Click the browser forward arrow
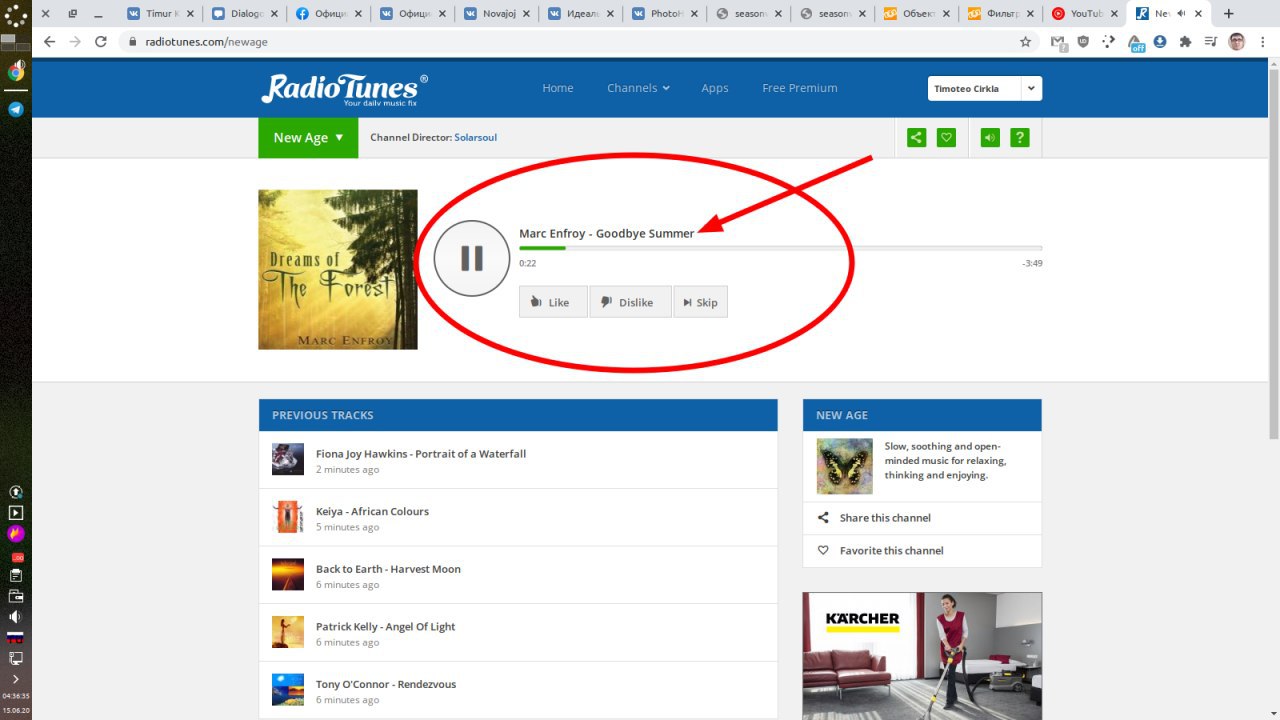Viewport: 1280px width, 720px height. 75,42
